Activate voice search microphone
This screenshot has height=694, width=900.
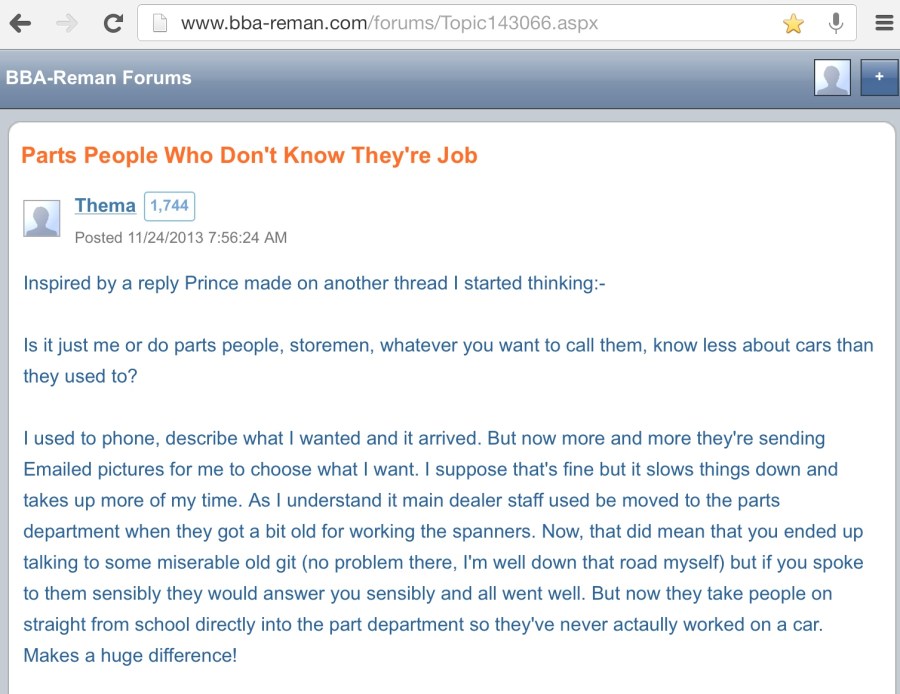pos(835,23)
